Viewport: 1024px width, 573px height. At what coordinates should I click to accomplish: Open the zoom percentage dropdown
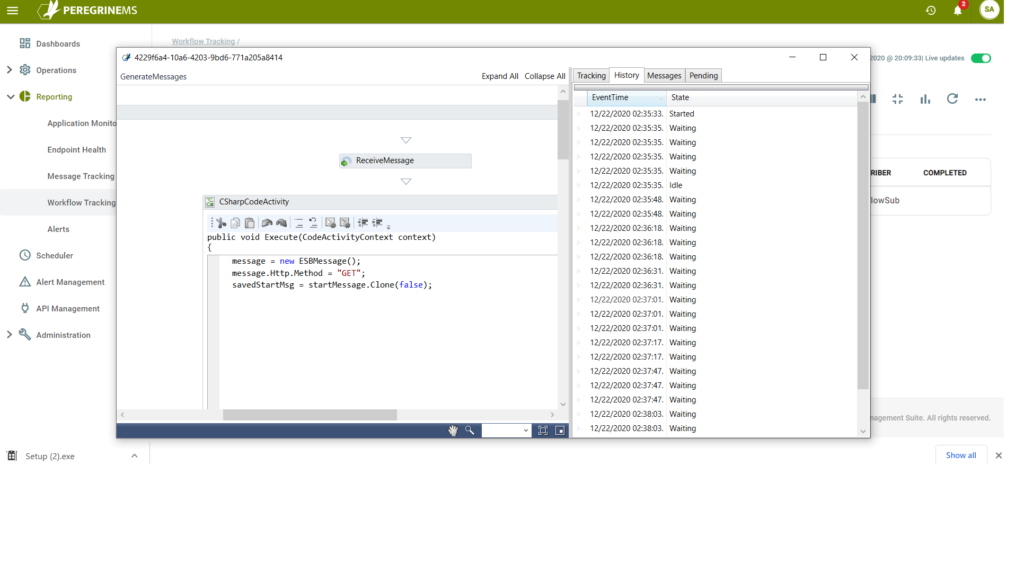(x=506, y=430)
